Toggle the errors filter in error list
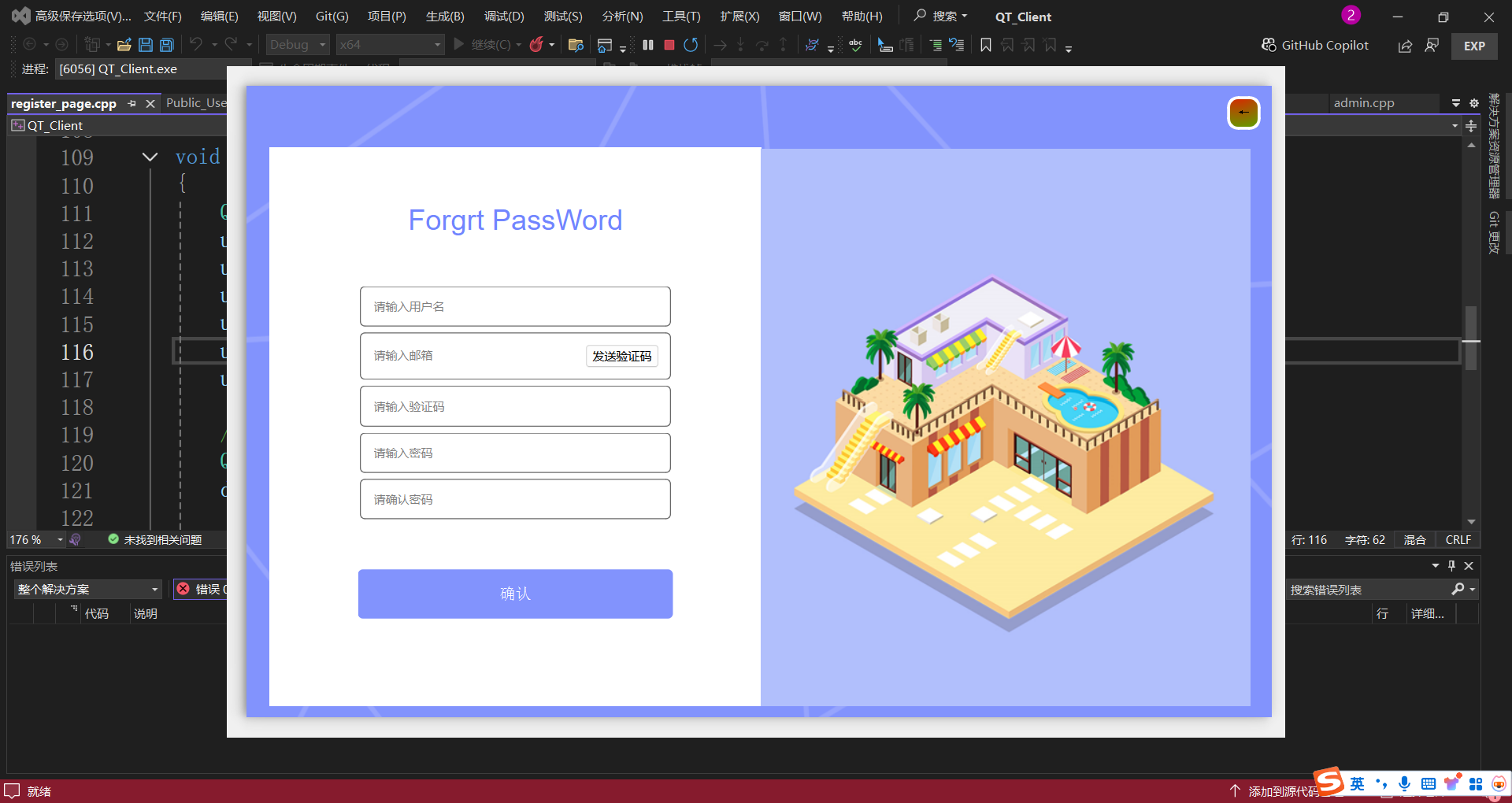Viewport: 1512px width, 803px height. (x=201, y=589)
